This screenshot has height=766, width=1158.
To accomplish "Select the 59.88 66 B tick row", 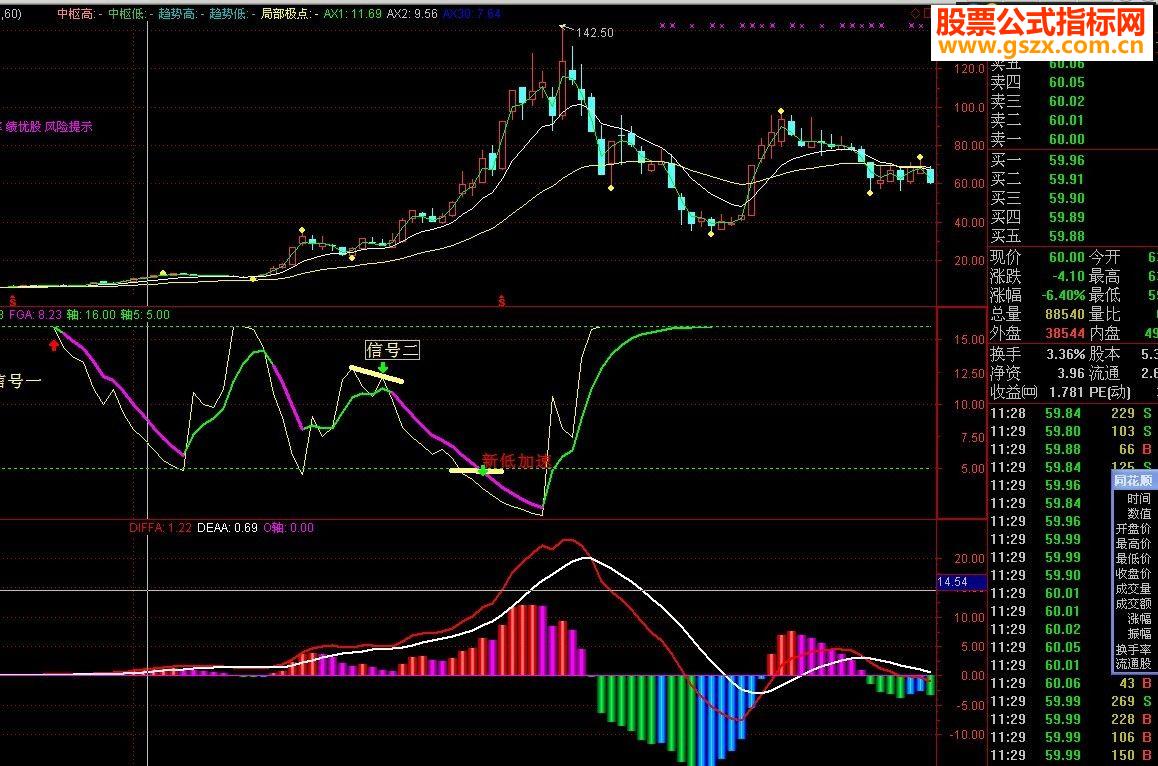I will click(x=1071, y=449).
